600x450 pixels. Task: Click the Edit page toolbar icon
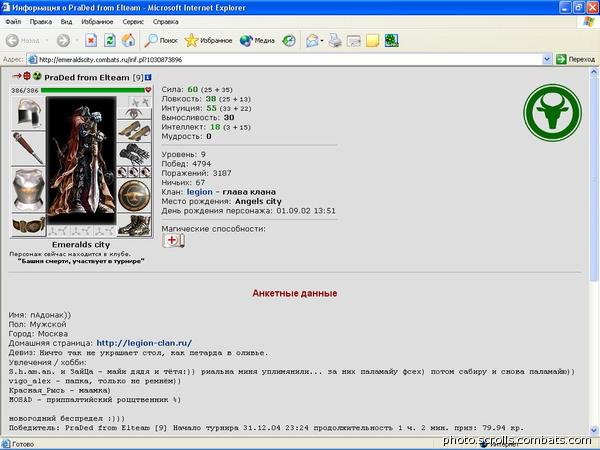pyautogui.click(x=354, y=40)
